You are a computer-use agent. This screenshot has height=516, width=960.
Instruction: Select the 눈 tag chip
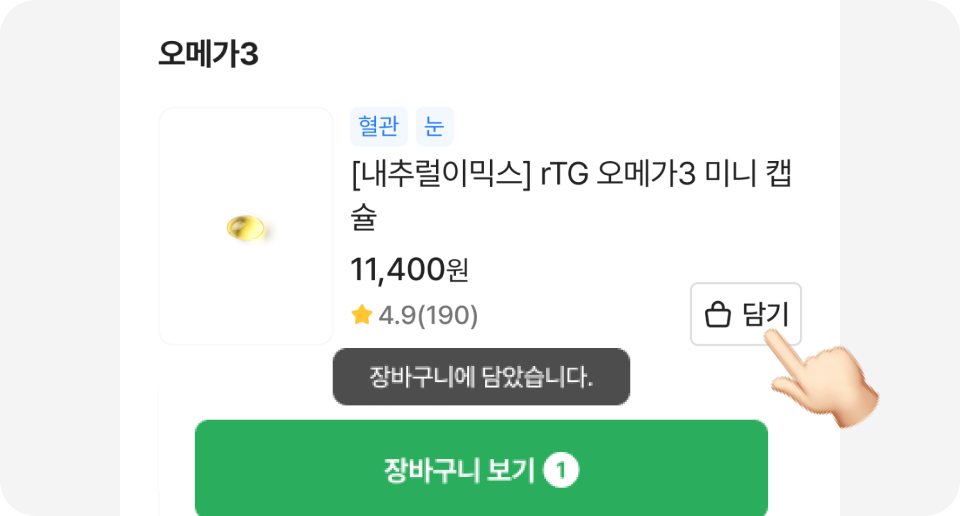435,127
